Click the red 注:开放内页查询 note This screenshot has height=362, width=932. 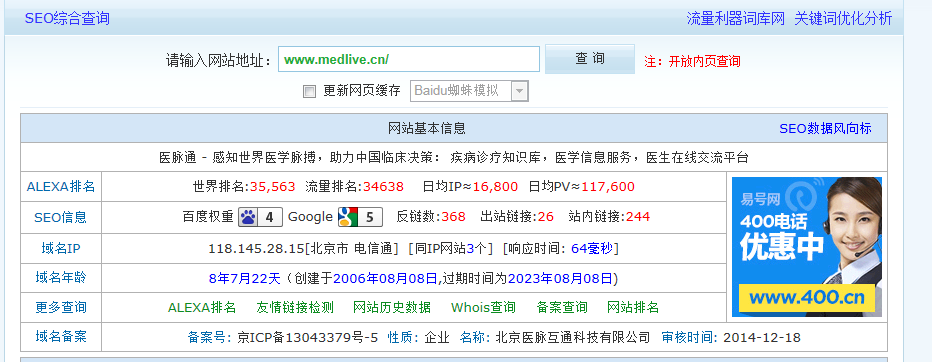tap(692, 61)
